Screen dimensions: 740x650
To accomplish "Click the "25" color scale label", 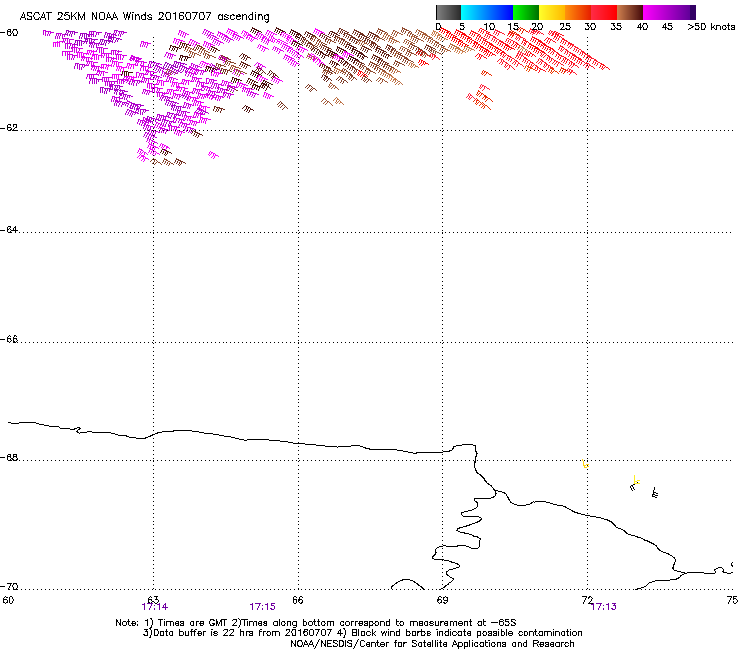I will coord(564,27).
